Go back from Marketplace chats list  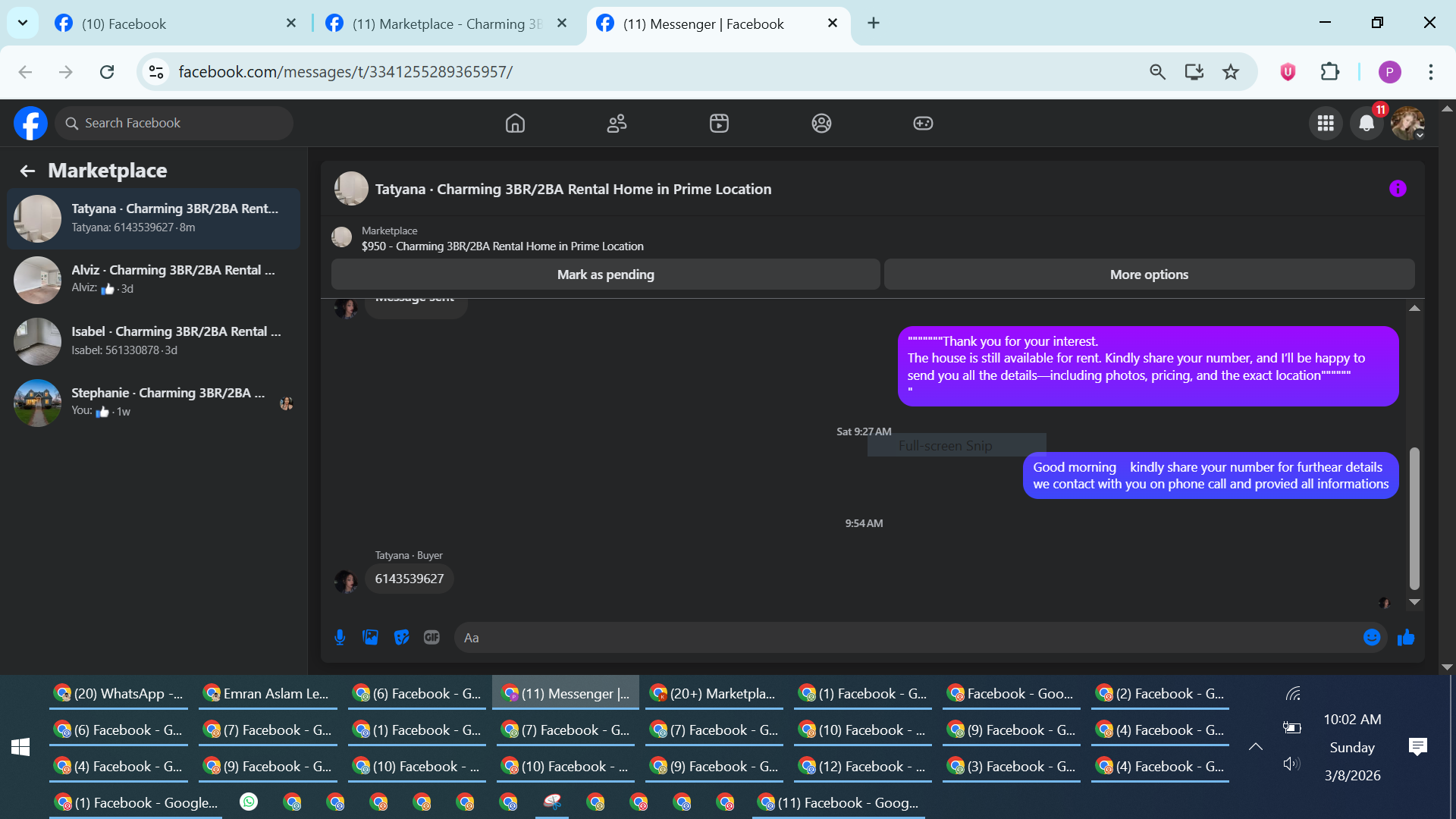[27, 171]
